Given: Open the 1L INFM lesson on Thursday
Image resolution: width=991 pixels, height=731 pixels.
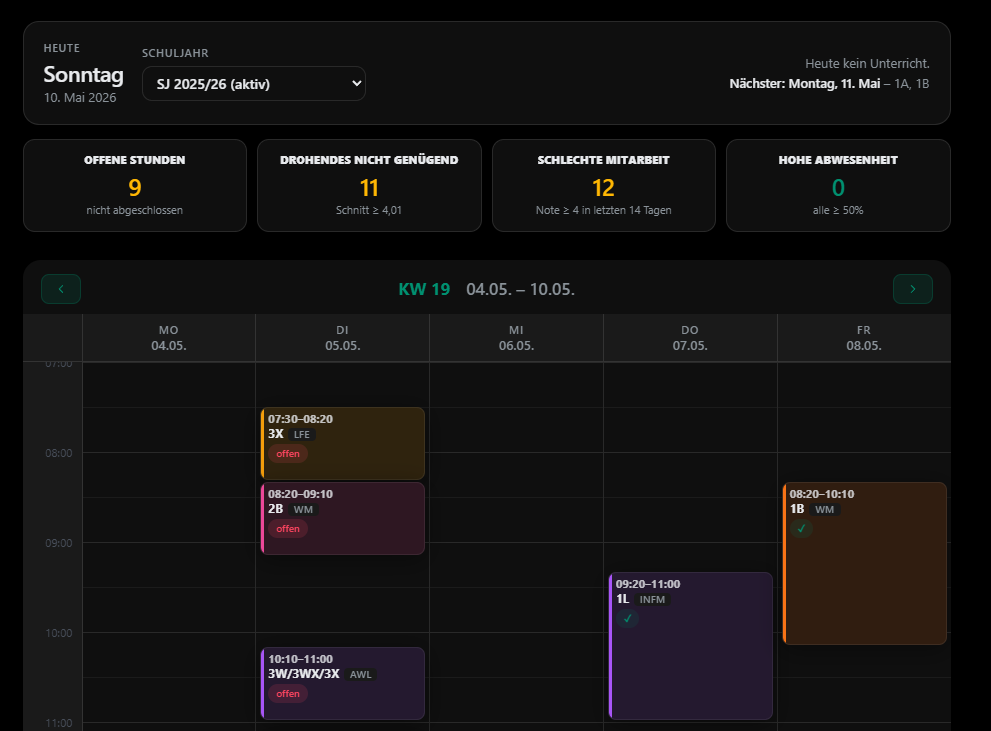Looking at the screenshot, I should coord(690,646).
